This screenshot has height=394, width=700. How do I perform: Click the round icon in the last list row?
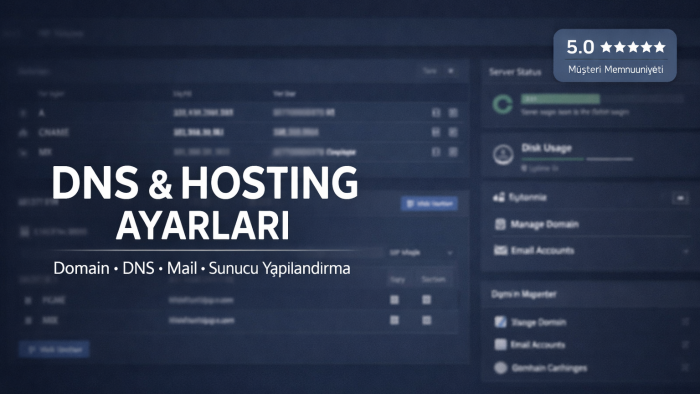click(x=501, y=368)
